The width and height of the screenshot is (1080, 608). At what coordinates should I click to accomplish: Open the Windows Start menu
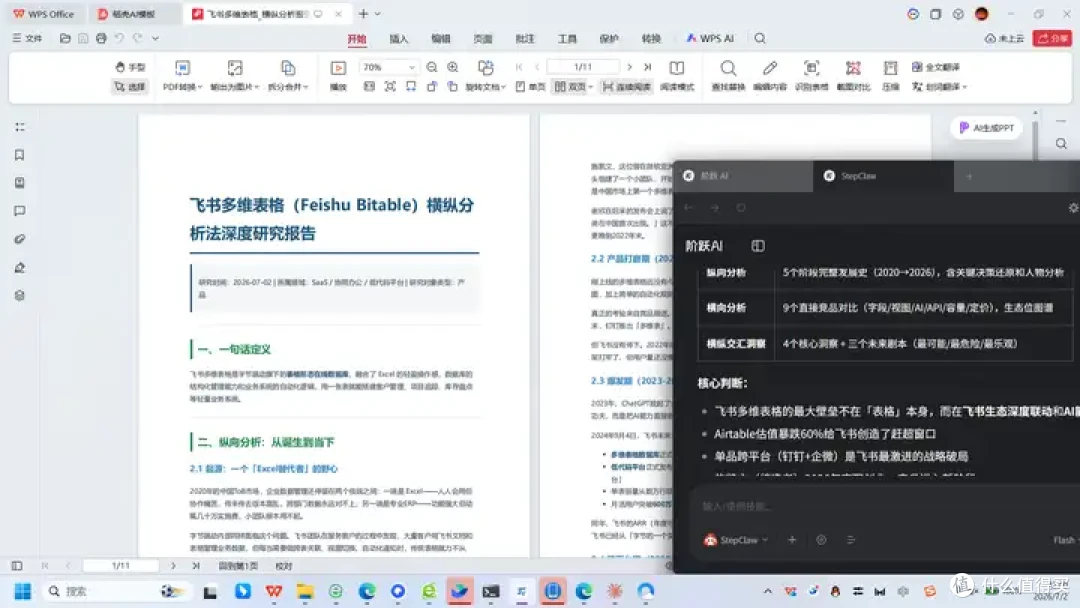click(x=23, y=591)
